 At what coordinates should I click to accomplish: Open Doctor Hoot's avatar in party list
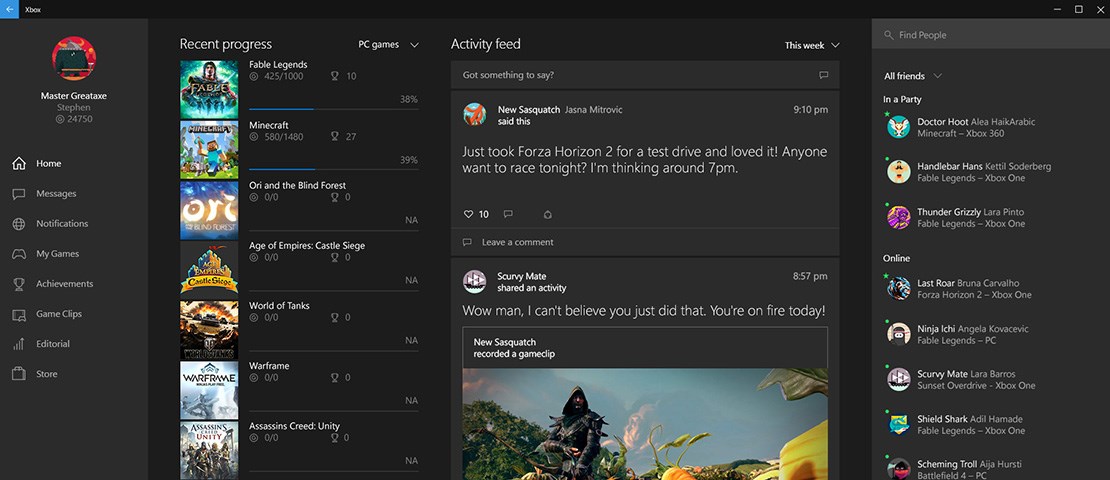coord(898,127)
